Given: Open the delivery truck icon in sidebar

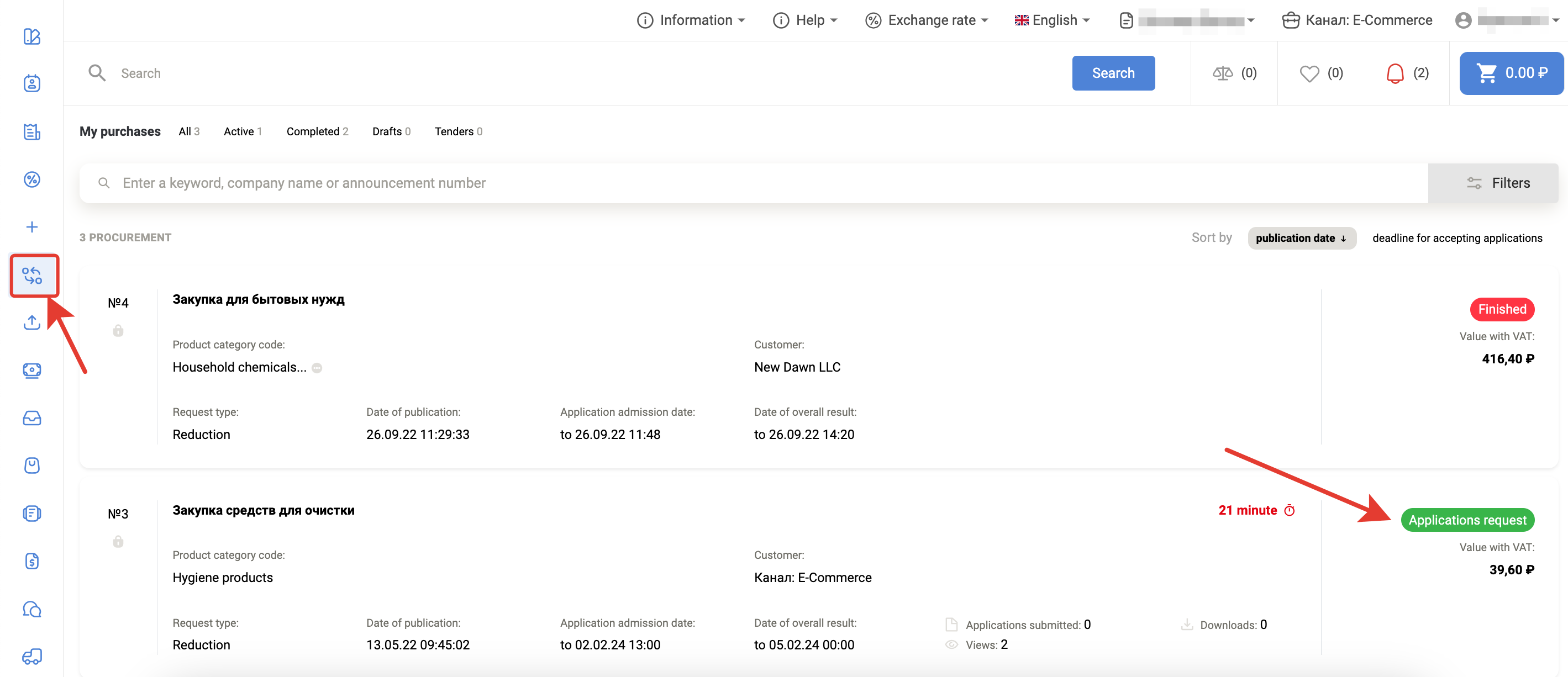Looking at the screenshot, I should [31, 657].
